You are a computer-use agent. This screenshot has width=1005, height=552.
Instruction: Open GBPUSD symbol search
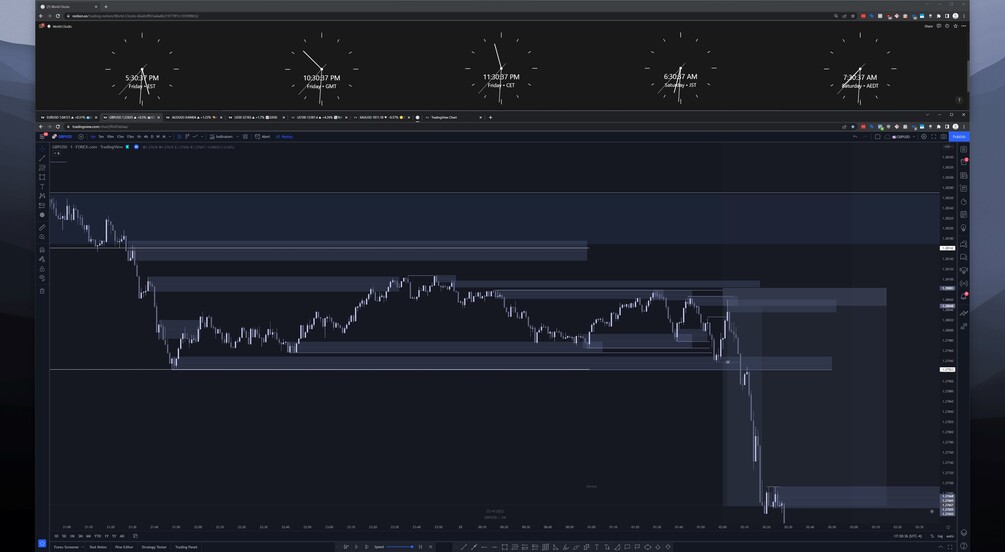pyautogui.click(x=62, y=137)
